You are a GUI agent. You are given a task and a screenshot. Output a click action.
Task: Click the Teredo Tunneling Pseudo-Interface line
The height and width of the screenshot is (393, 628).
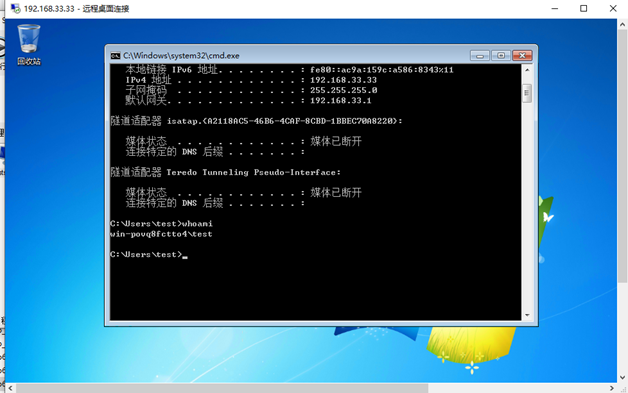tap(225, 172)
